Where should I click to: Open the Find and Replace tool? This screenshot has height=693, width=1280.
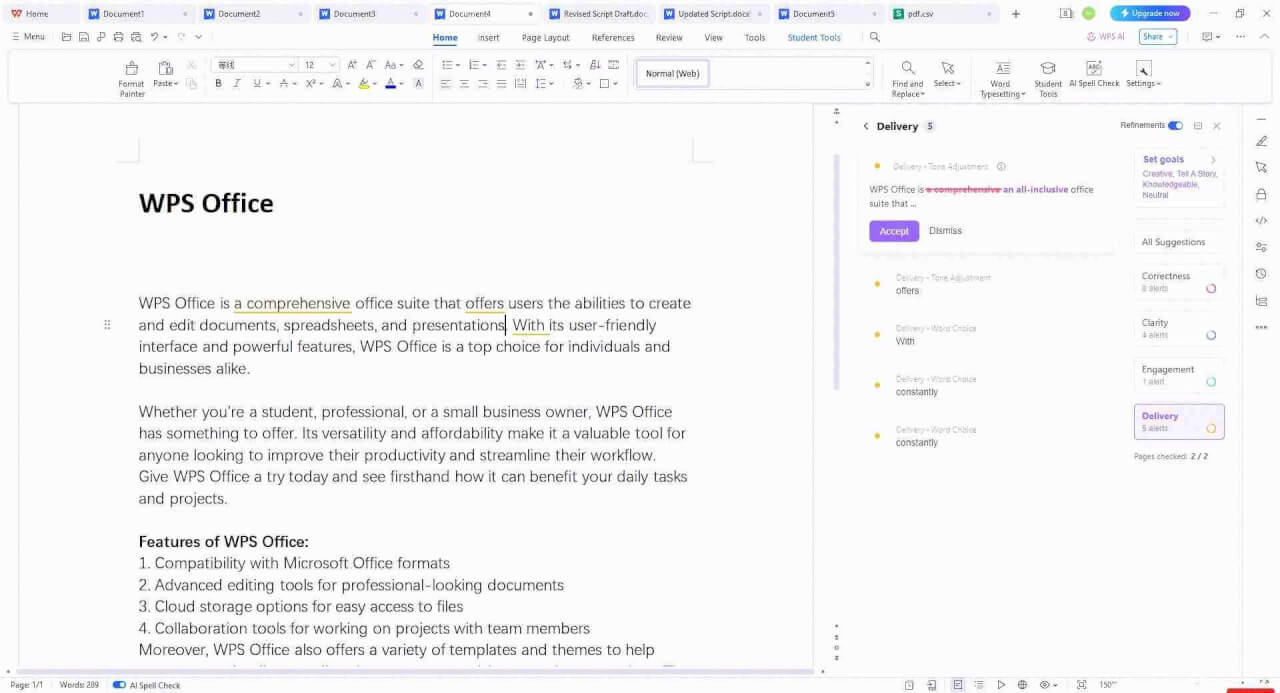[x=907, y=77]
